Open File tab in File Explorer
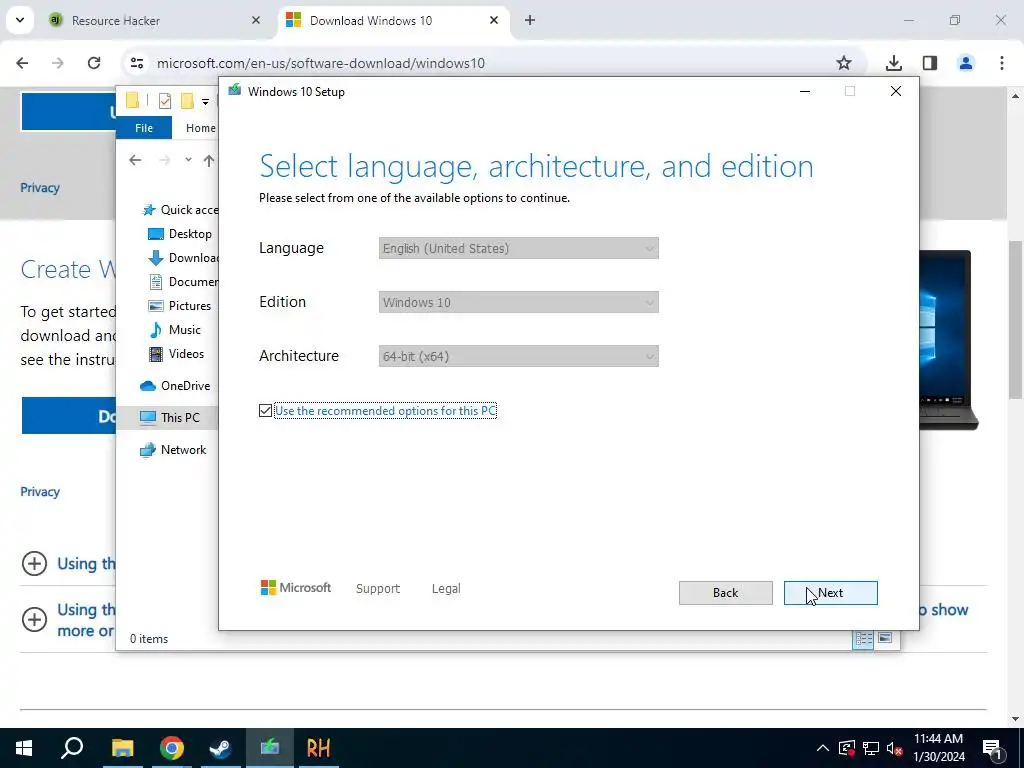 pos(144,128)
